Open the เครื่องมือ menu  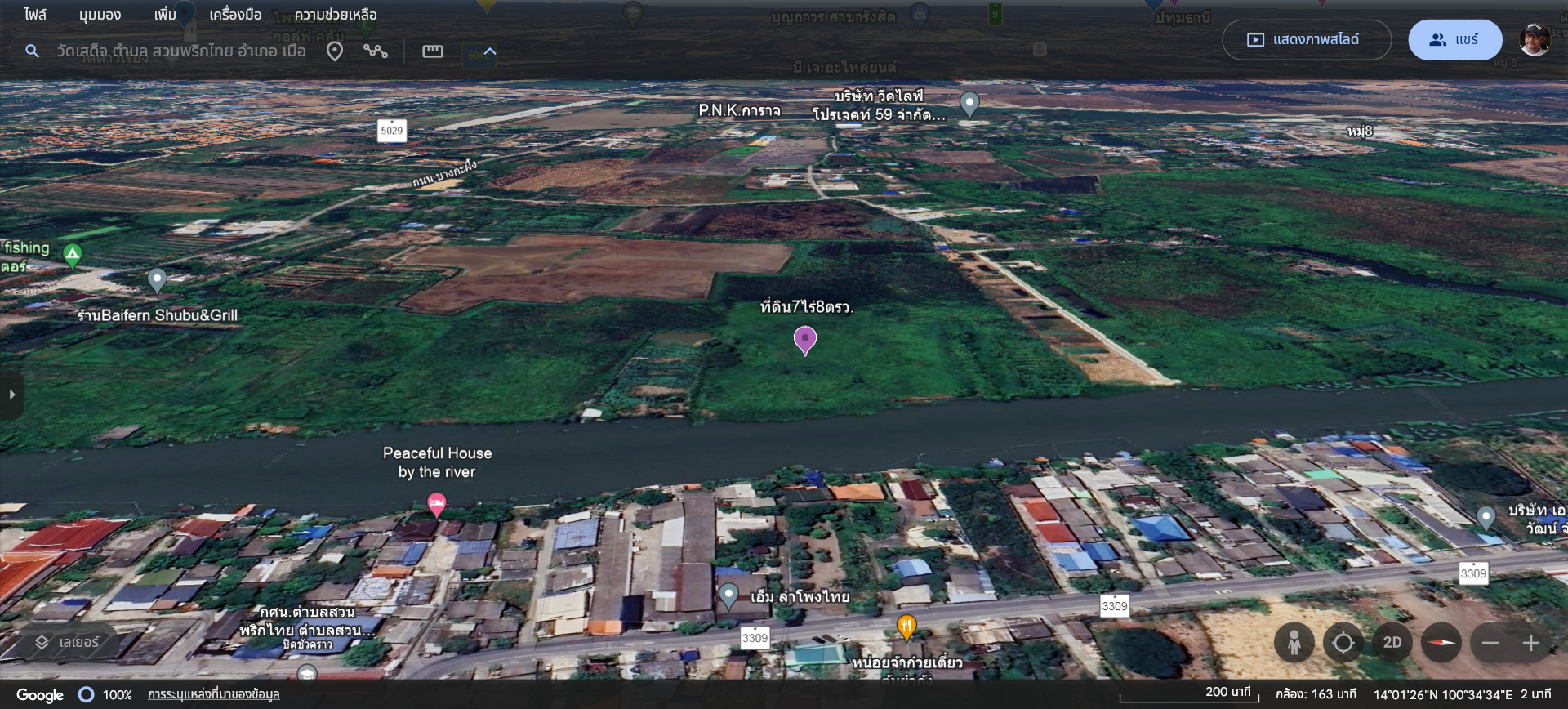tap(235, 15)
